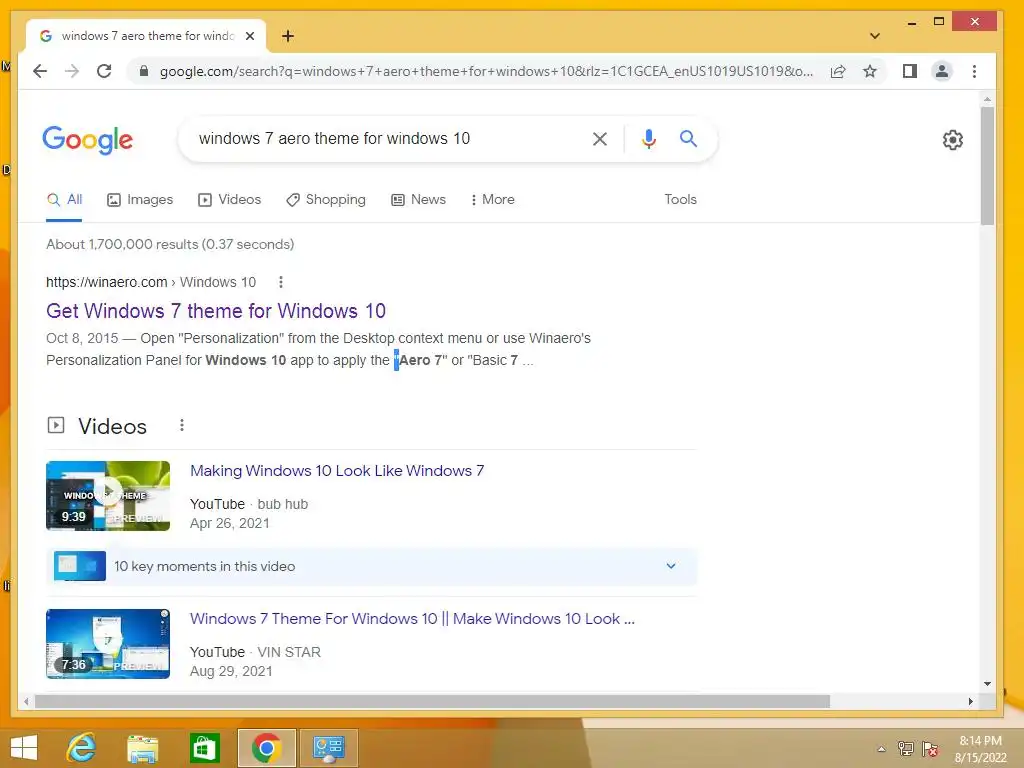Click the horizontal scrollbar thumb
Image resolution: width=1024 pixels, height=768 pixels.
432,701
